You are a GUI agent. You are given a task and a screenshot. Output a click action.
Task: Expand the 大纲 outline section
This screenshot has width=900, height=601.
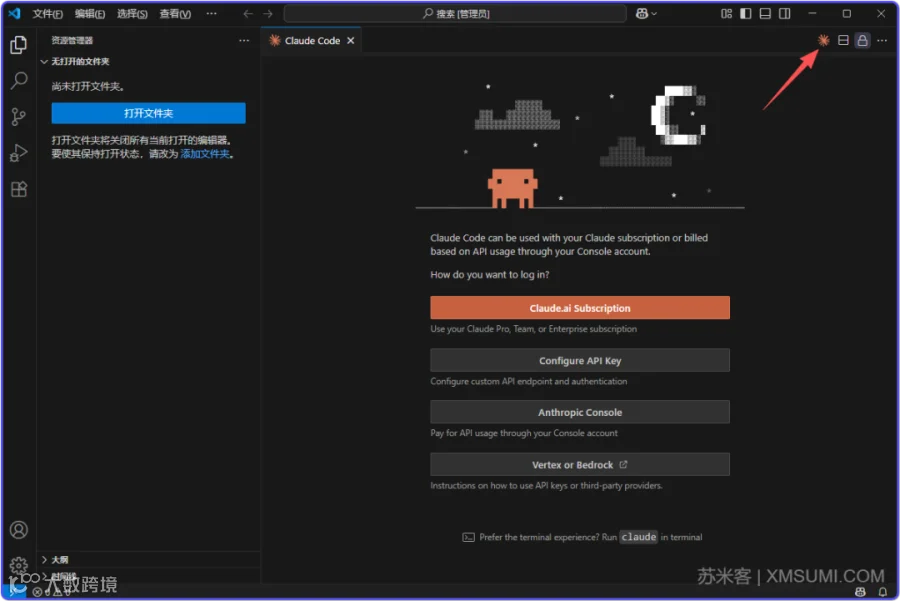tap(59, 560)
